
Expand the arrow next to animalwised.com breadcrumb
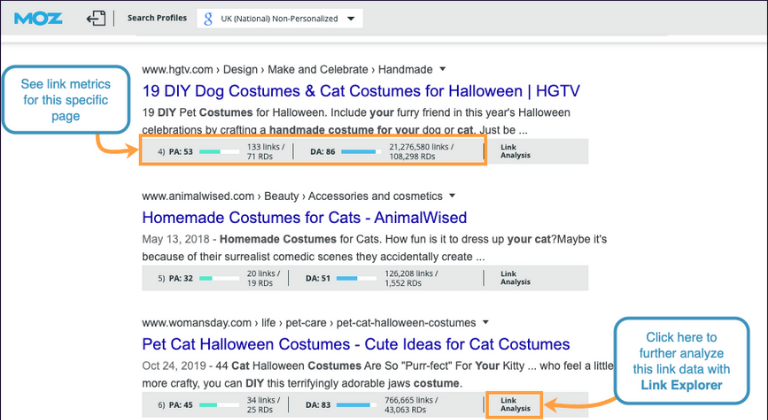pos(453,196)
